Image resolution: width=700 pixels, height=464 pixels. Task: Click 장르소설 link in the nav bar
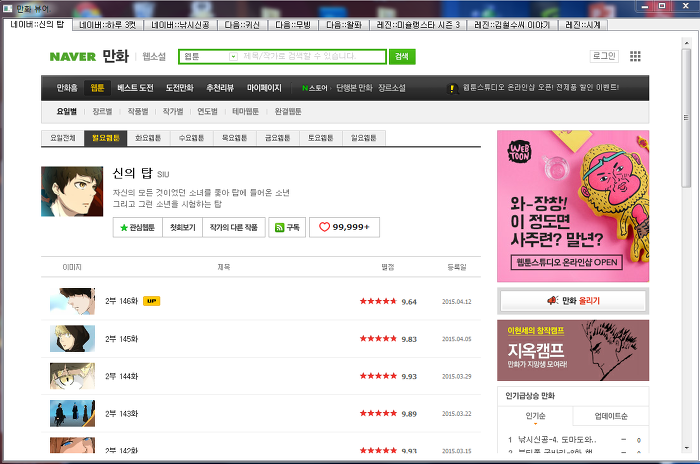pos(392,88)
